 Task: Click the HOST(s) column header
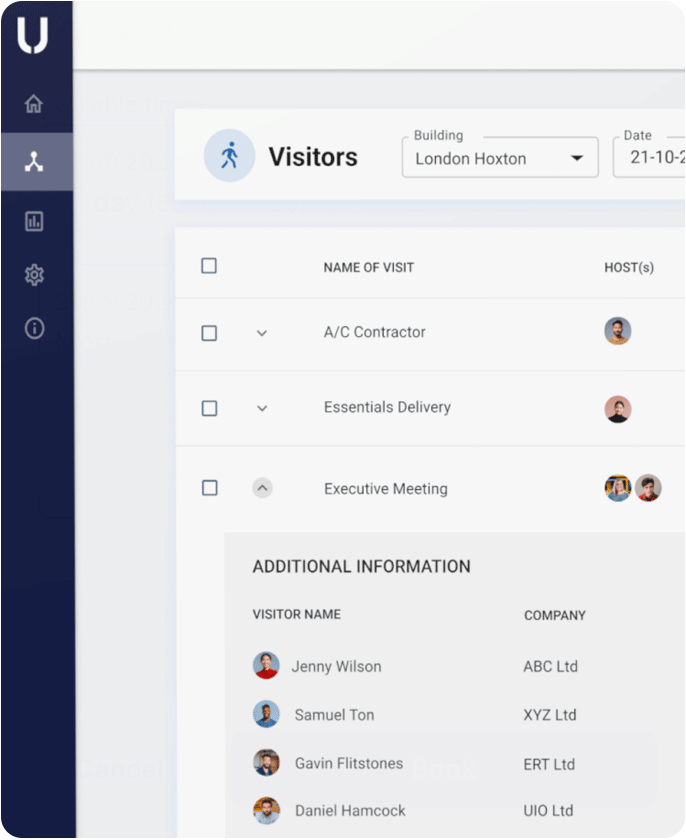click(x=629, y=267)
